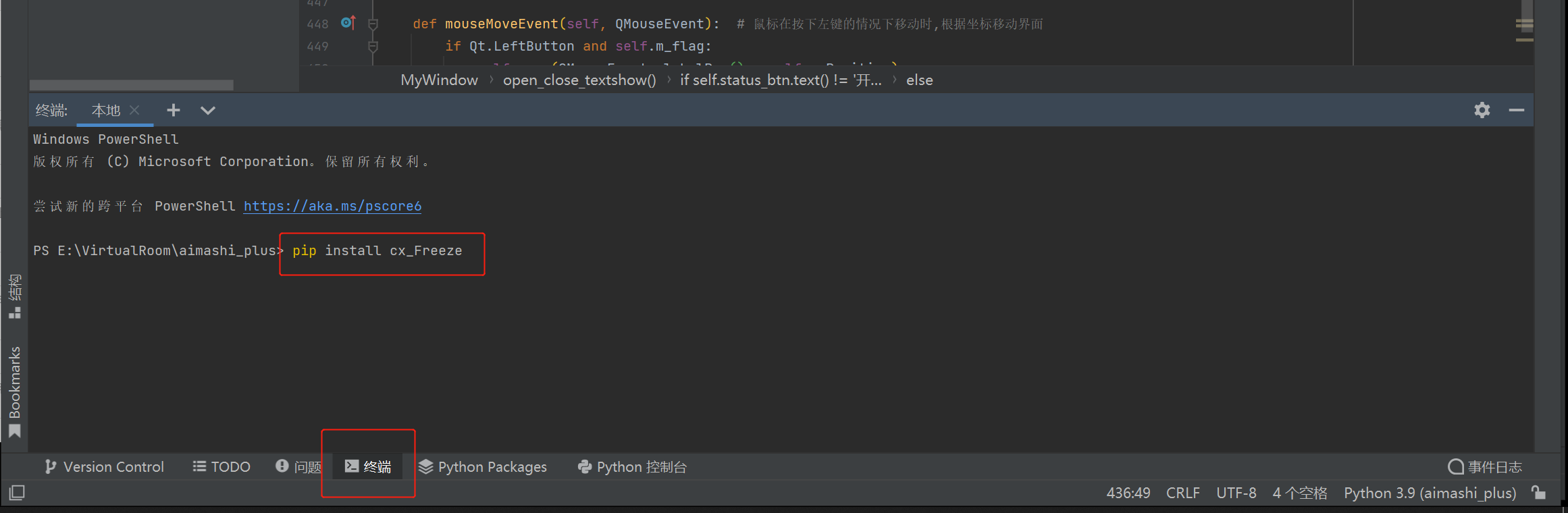
Task: Add a new terminal session tab
Action: point(173,110)
